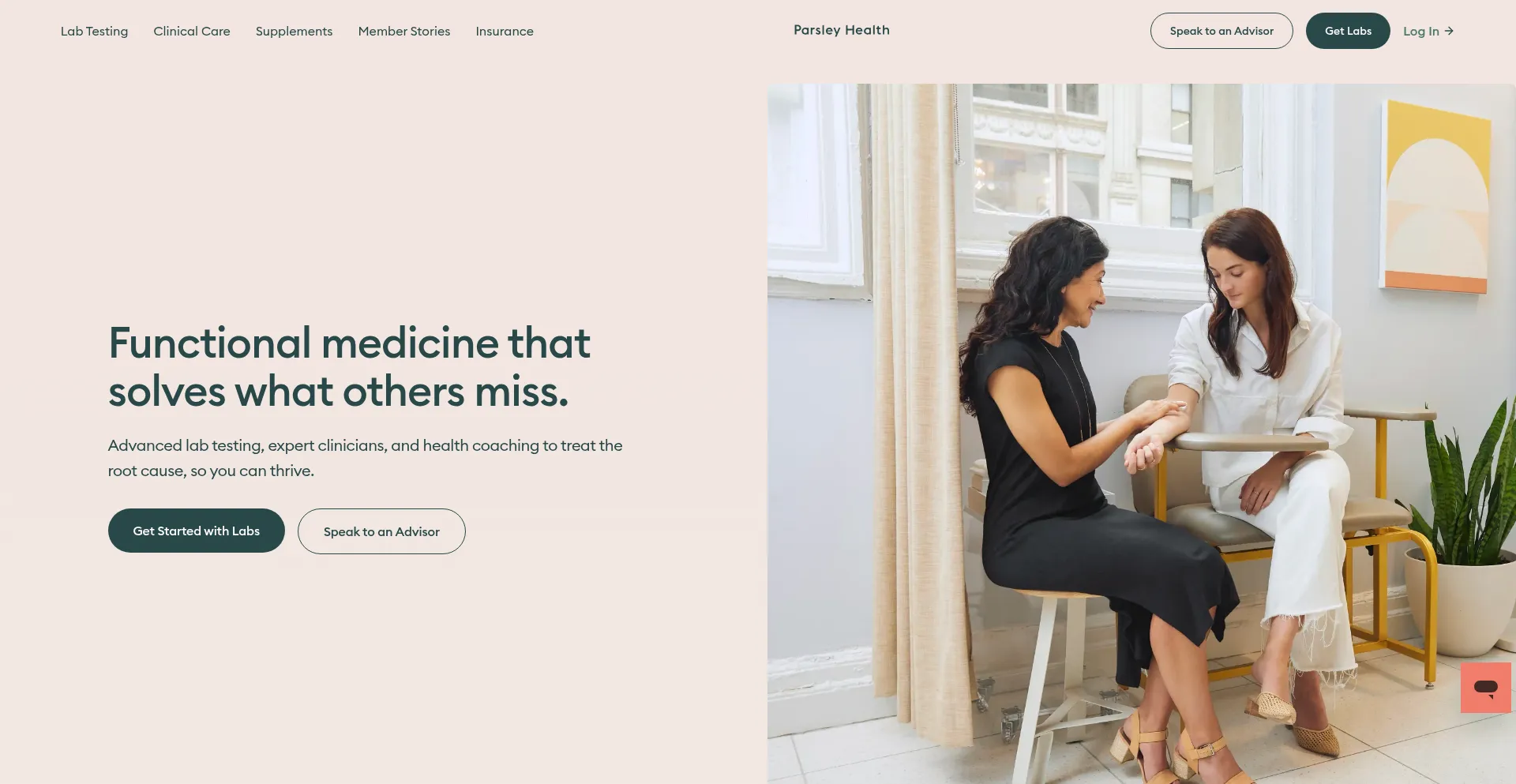Open Member Stories page

tap(404, 32)
